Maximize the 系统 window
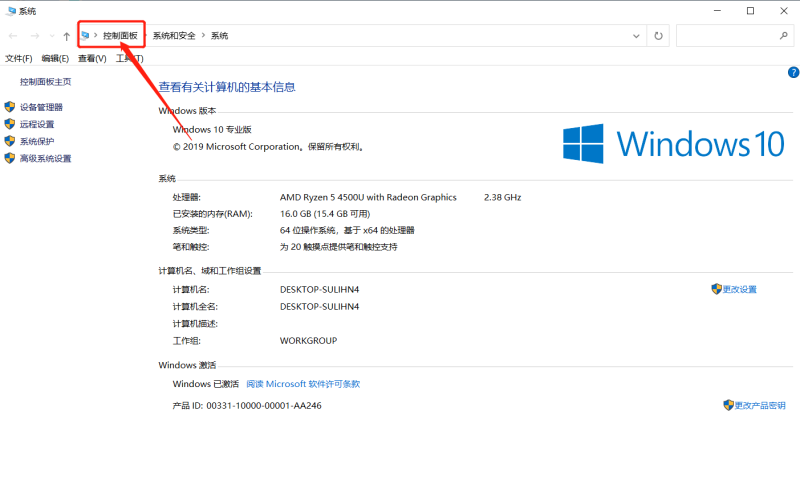800x483 pixels. tap(751, 11)
